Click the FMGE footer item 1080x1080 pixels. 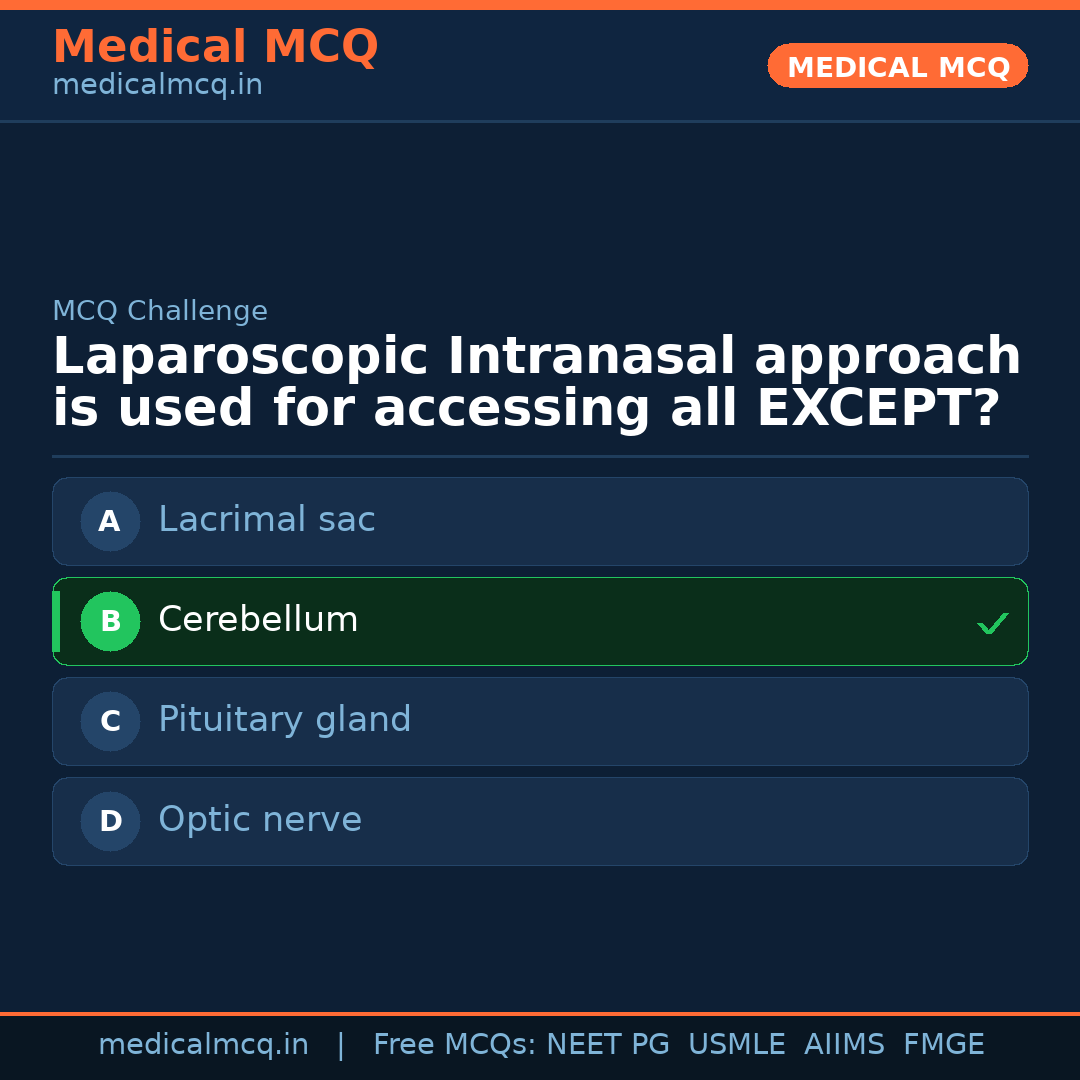[x=944, y=1045]
